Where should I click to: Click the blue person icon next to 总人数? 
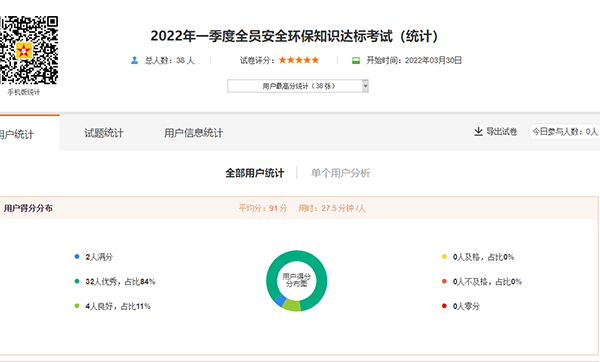click(134, 60)
